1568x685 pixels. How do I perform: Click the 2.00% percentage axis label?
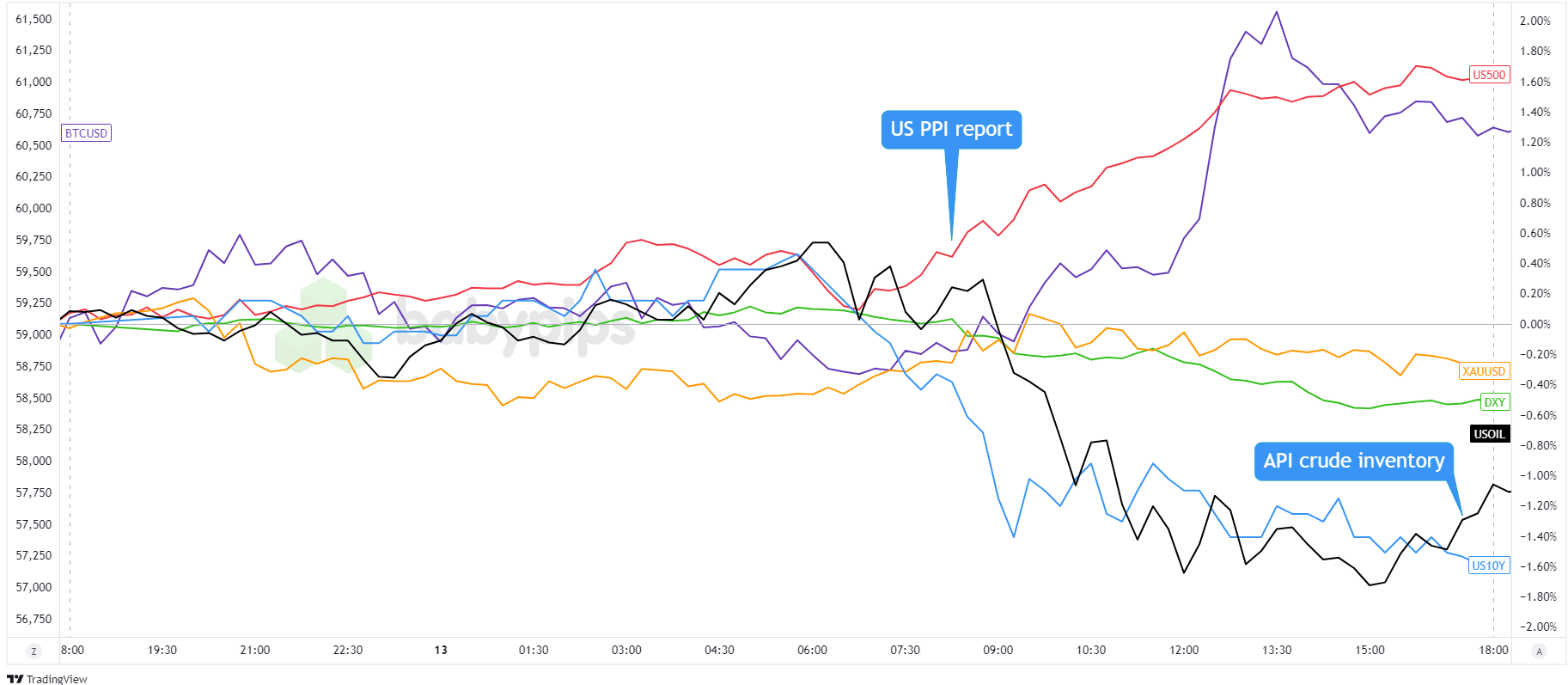tap(1534, 21)
